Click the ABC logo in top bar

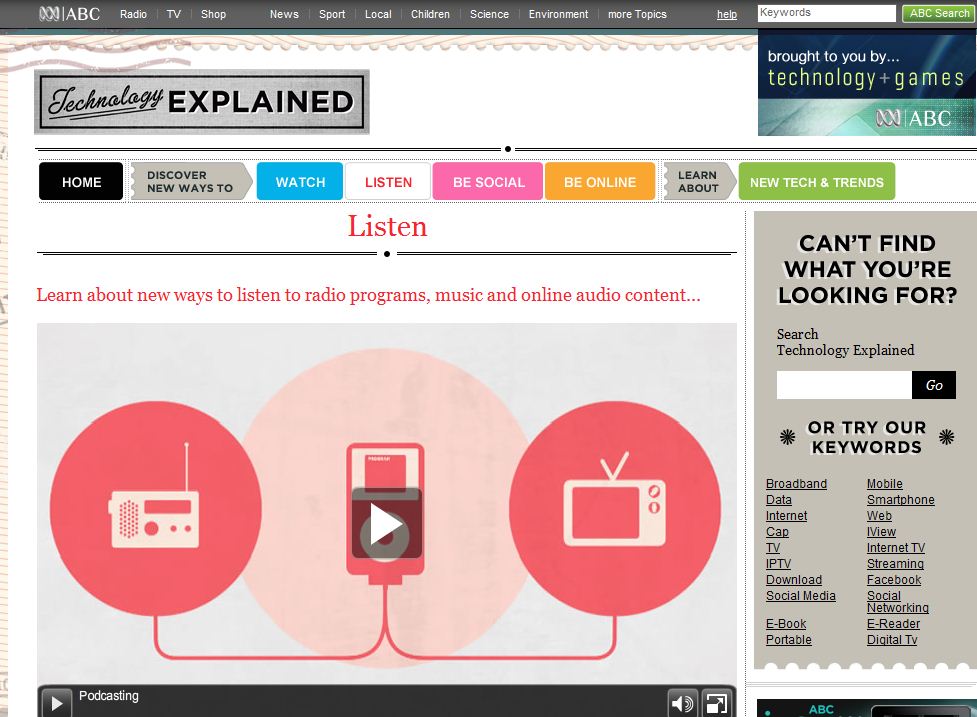click(x=69, y=14)
